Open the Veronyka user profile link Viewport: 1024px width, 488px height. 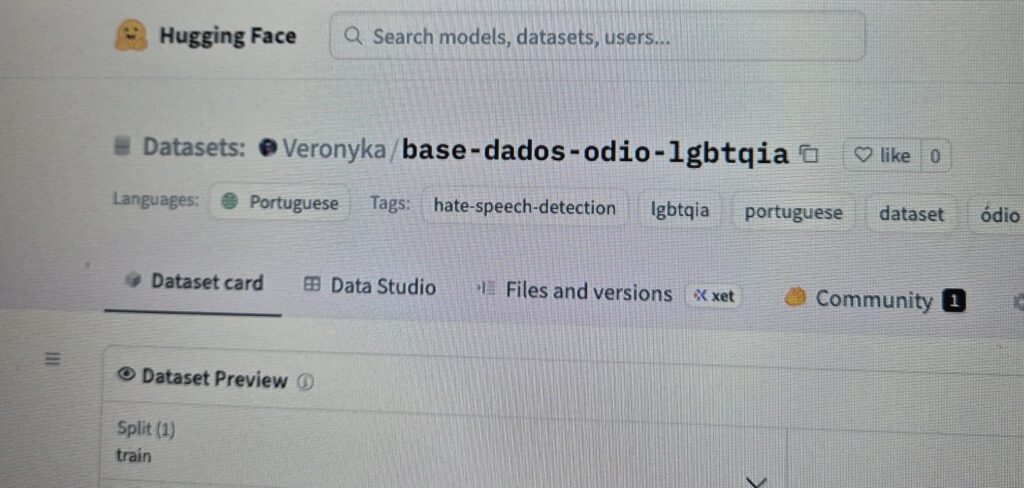tap(333, 149)
